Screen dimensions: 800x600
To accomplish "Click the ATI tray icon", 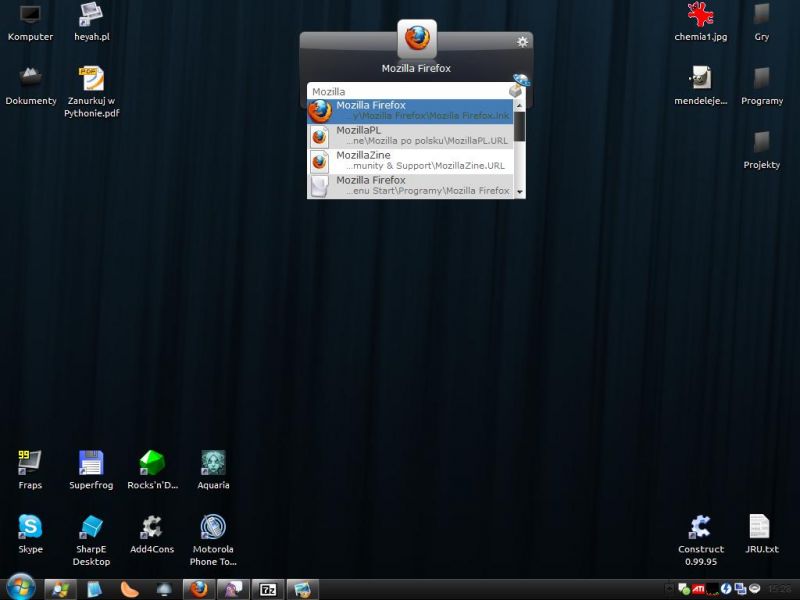I will click(x=698, y=589).
